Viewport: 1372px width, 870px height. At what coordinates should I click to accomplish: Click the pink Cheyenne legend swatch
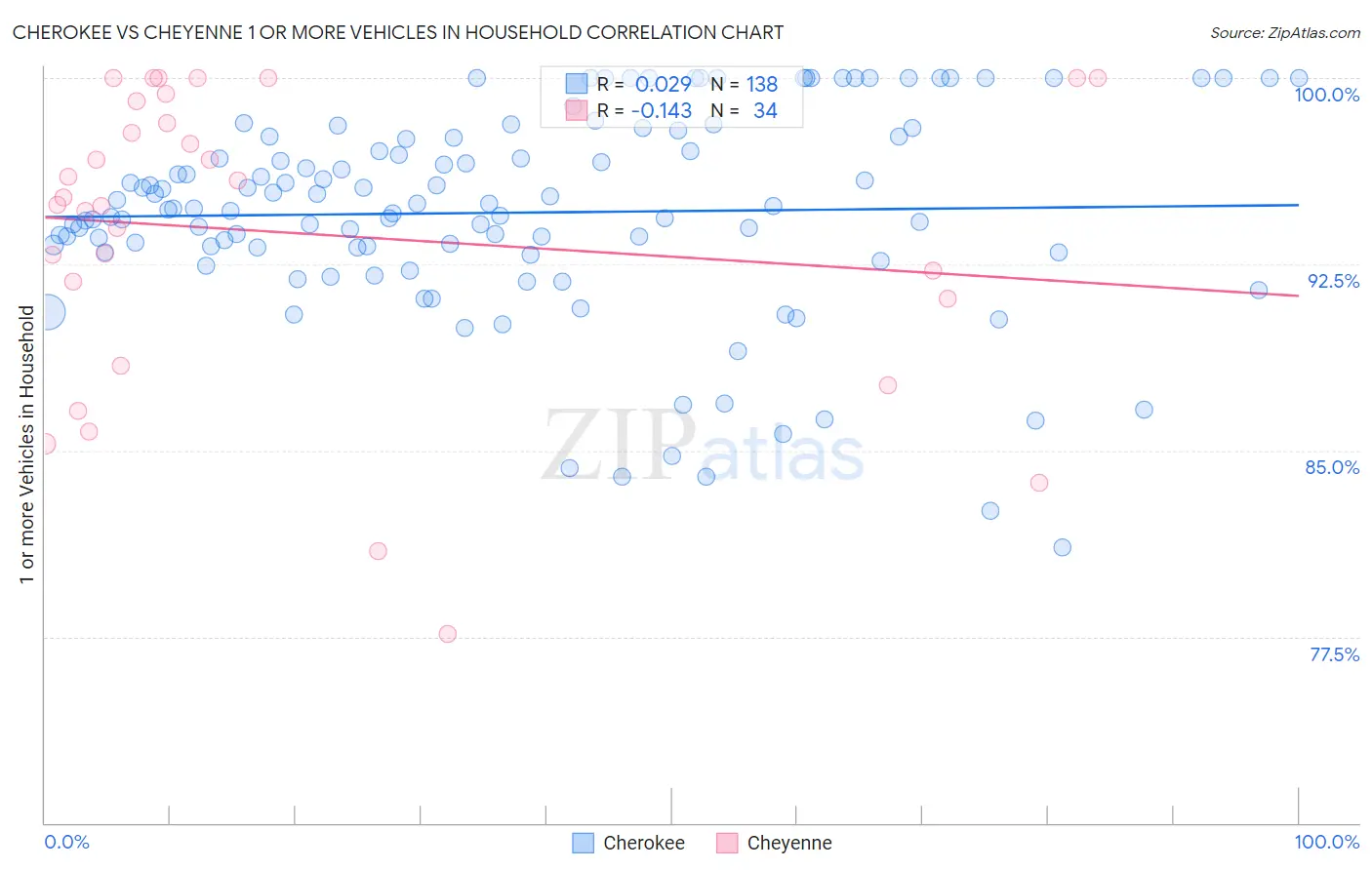(x=727, y=843)
